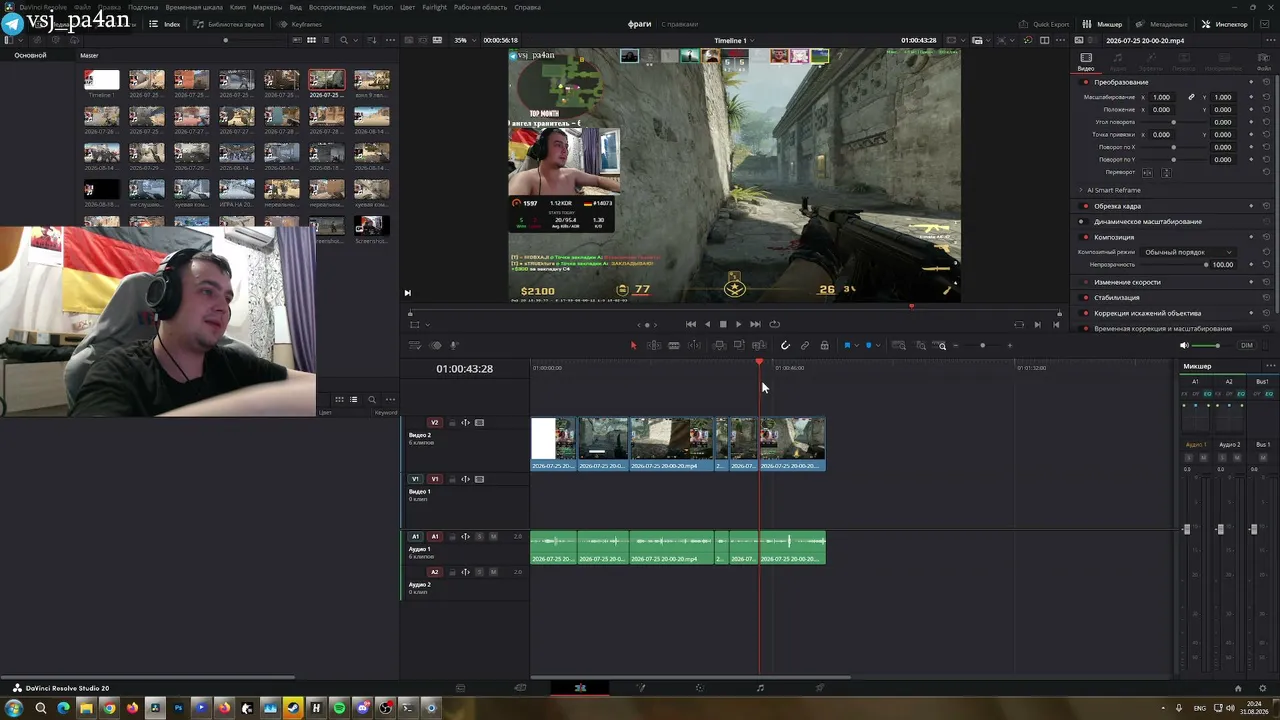Zoom out the timeline with minus
This screenshot has height=720, width=1280.
coord(956,346)
